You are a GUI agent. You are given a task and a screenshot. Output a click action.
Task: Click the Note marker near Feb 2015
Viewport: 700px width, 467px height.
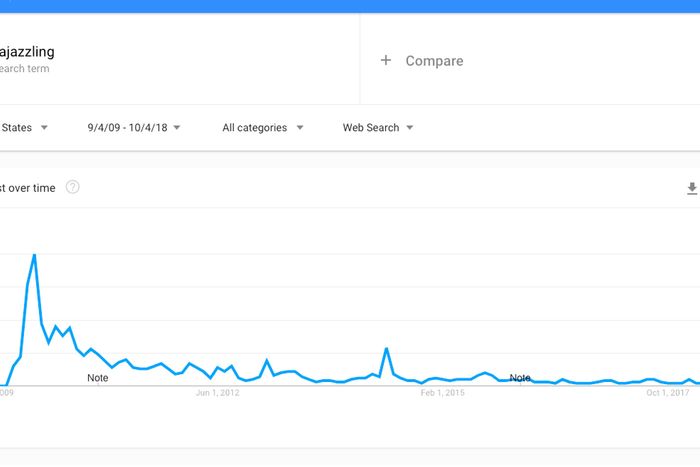click(520, 378)
